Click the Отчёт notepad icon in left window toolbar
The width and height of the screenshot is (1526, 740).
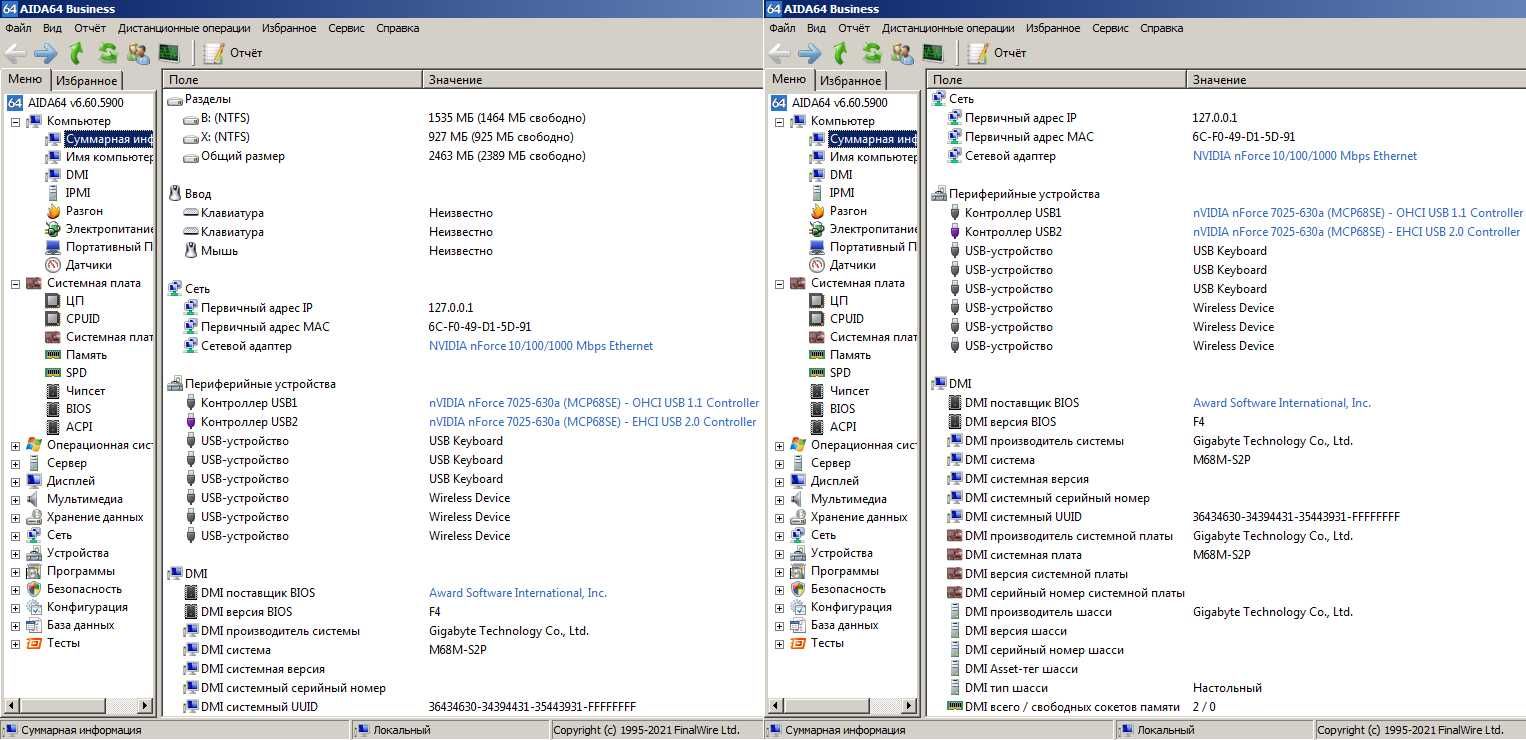pos(214,53)
